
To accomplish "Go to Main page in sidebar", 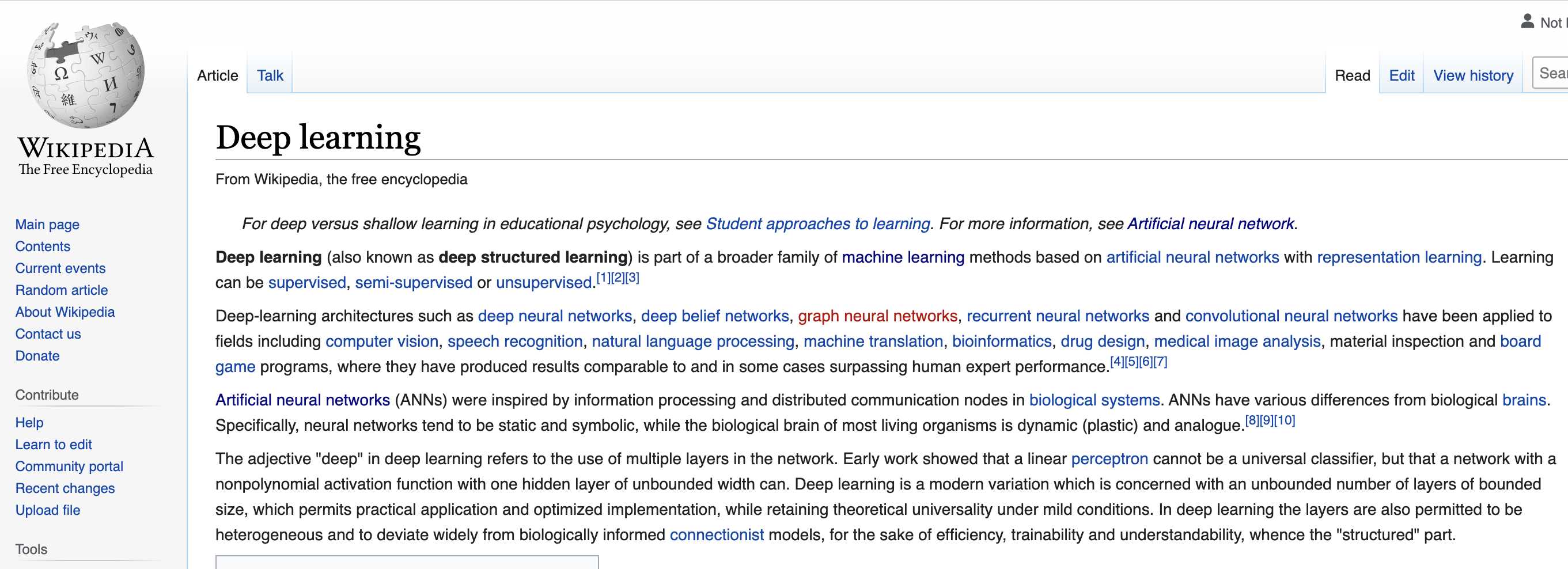I will click(47, 225).
